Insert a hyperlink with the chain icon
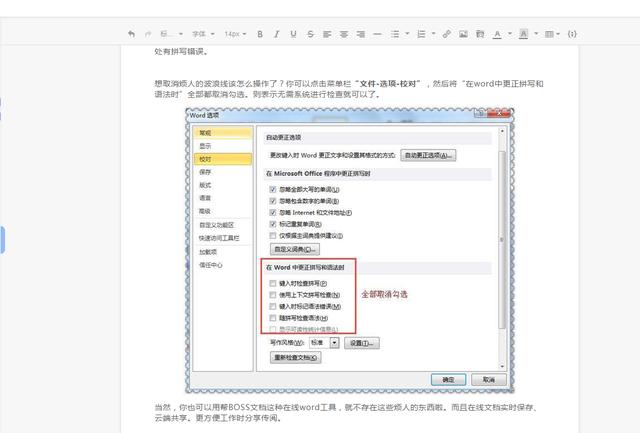 [x=447, y=34]
